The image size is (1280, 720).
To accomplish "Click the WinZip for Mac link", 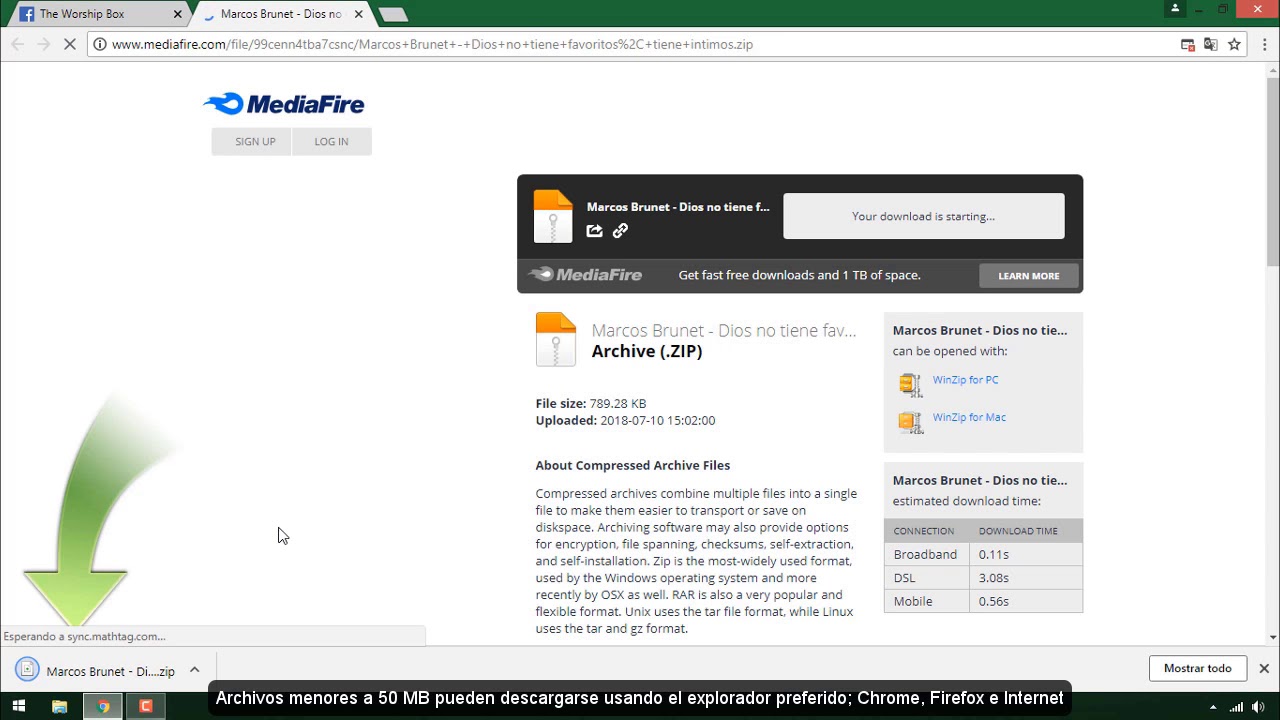I will (x=969, y=417).
